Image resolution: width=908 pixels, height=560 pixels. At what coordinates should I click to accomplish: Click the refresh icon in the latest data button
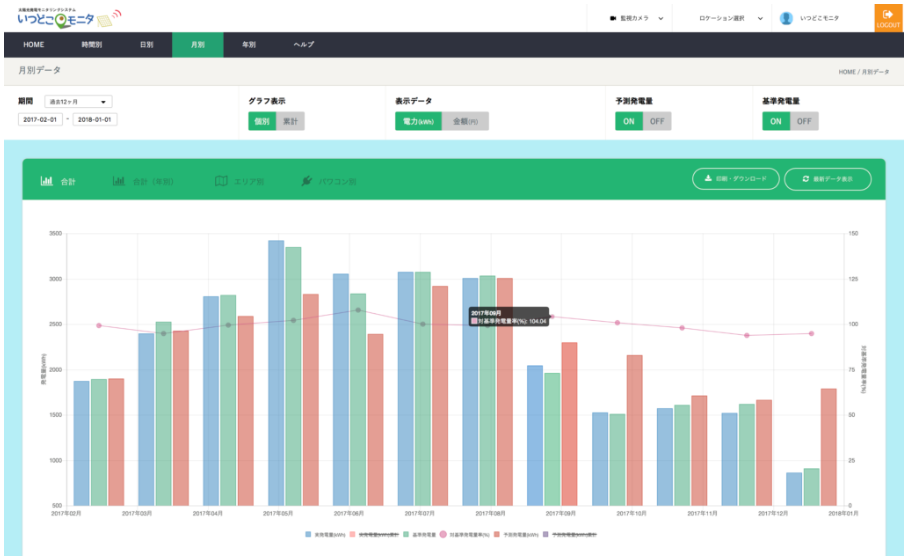pos(806,179)
